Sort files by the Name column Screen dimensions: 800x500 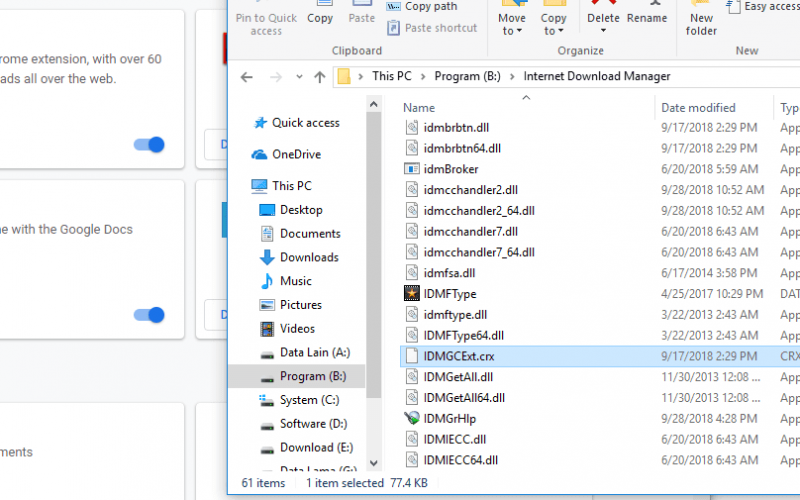[419, 108]
